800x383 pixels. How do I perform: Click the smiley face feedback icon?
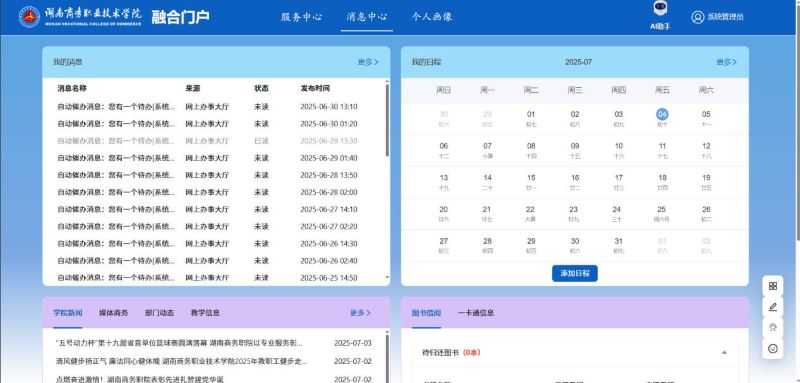772,349
